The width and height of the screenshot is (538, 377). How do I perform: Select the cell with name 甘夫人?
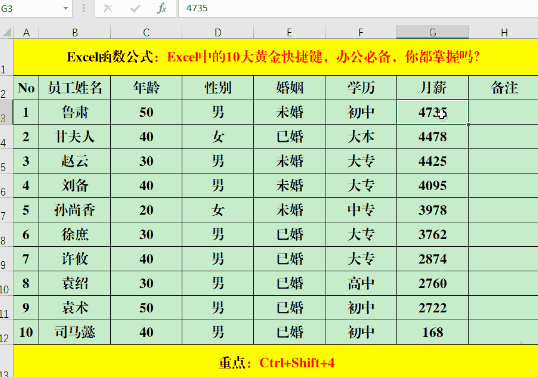(75, 137)
